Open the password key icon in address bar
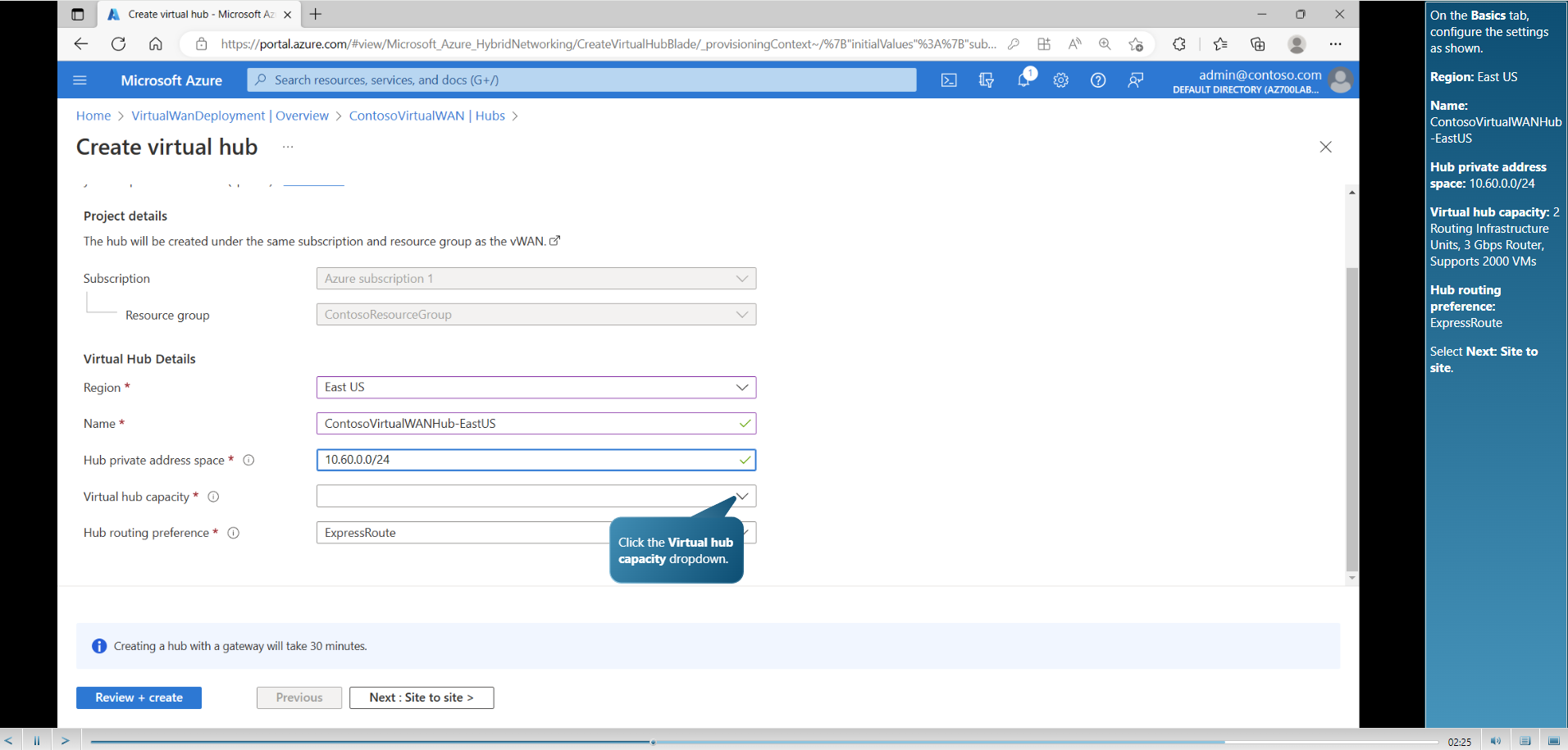Screen dimensions: 1568x750 1014,44
